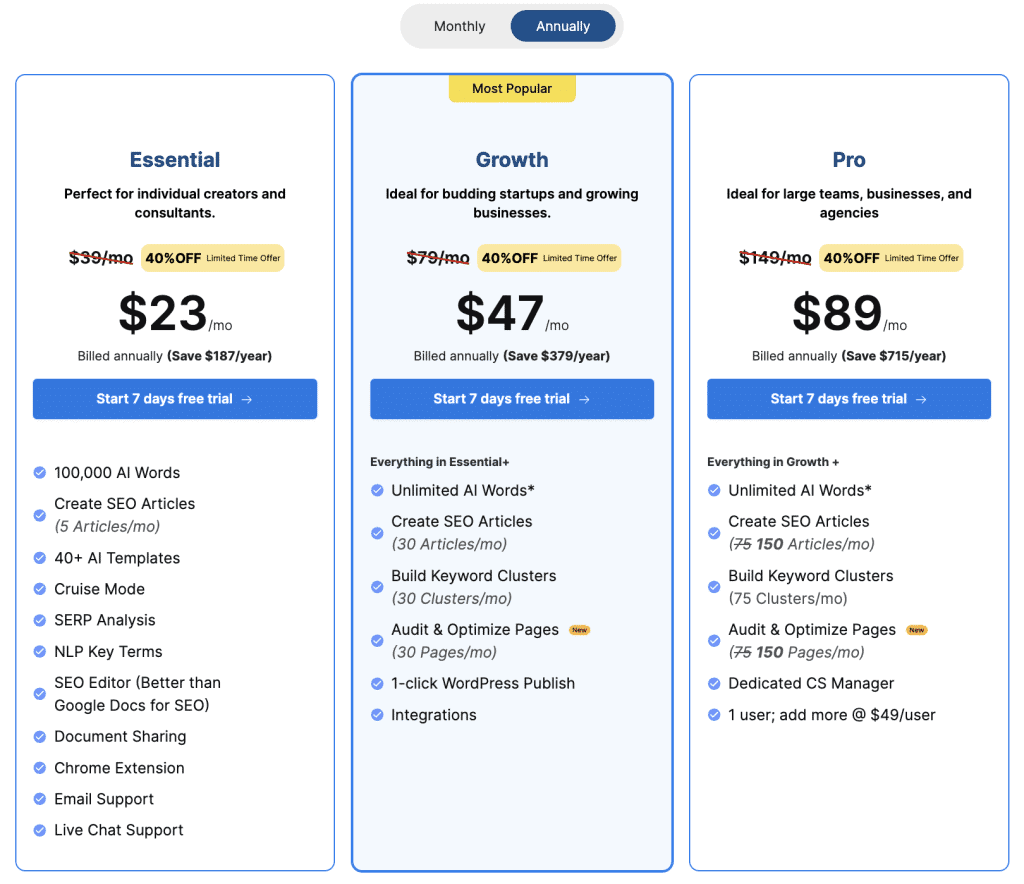Image resolution: width=1024 pixels, height=884 pixels.
Task: Click the check icon for Live Chat Support
Action: (40, 830)
